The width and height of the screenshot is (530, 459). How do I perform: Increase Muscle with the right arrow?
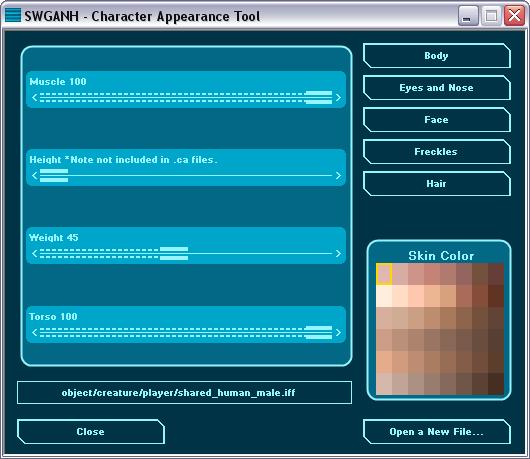[x=338, y=97]
